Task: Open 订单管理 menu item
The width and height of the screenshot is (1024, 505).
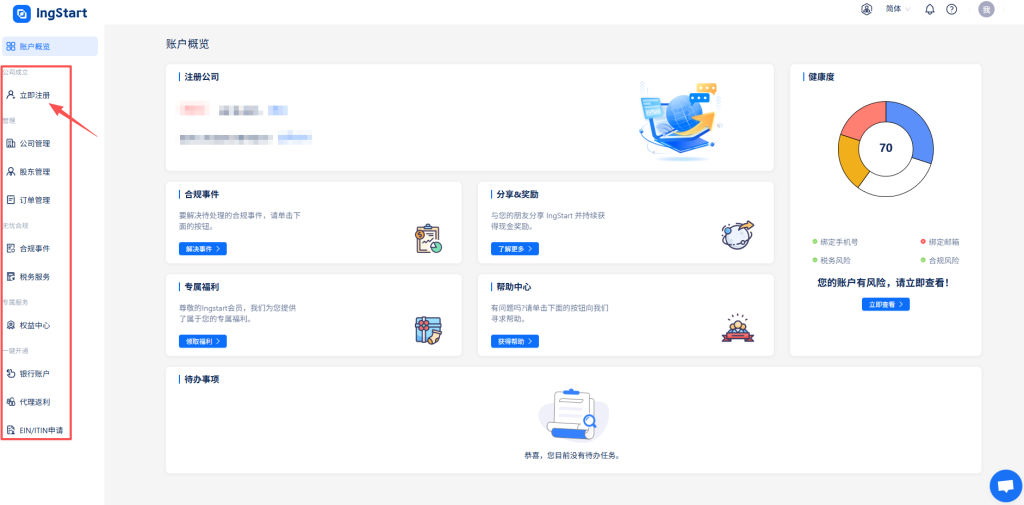Action: point(37,200)
